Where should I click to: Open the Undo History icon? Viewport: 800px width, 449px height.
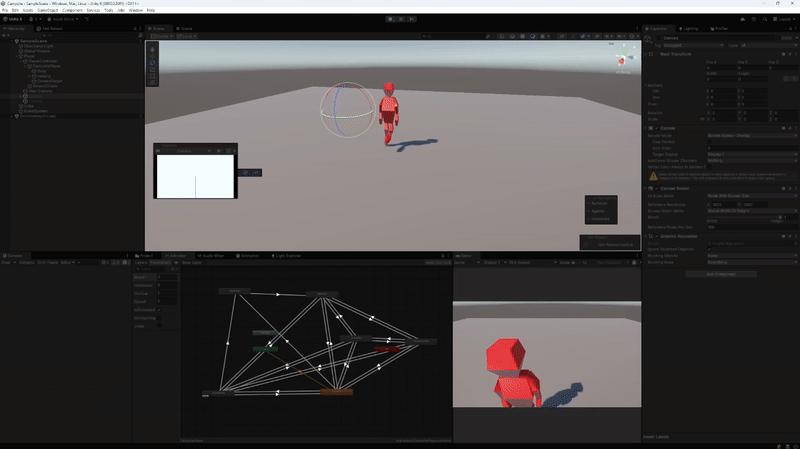[754, 19]
